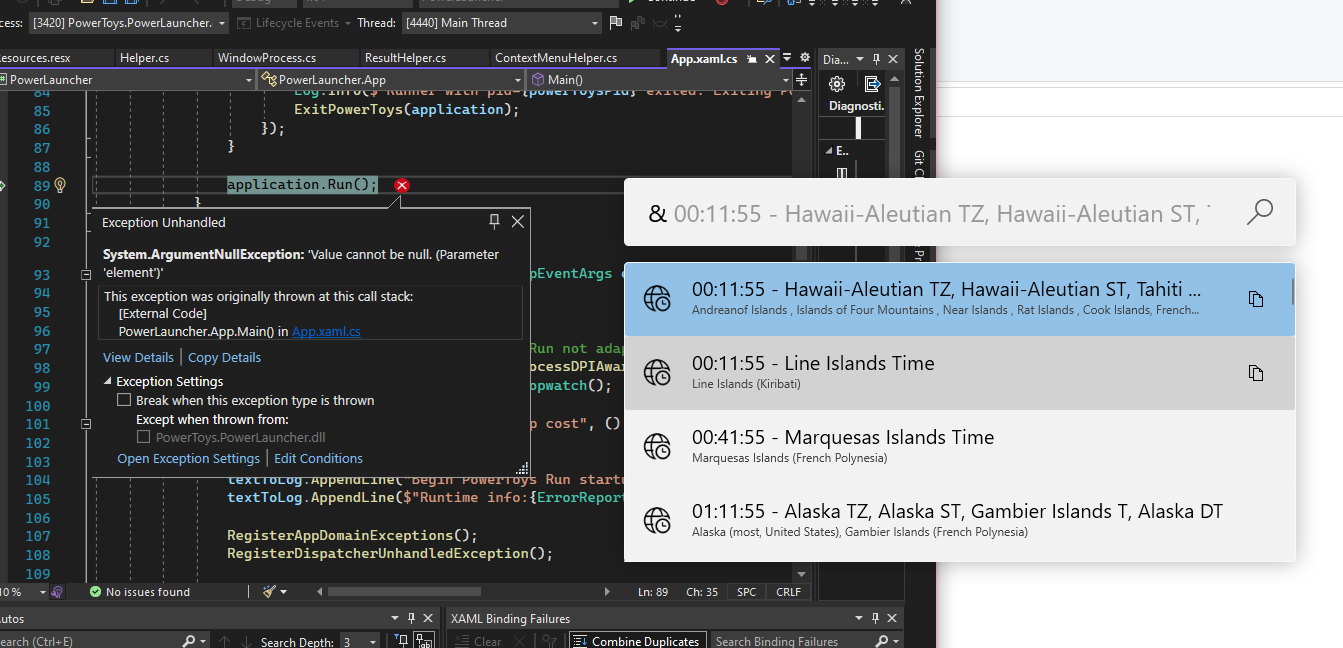Click the globe-clock icon of Line Islands Time

[657, 372]
